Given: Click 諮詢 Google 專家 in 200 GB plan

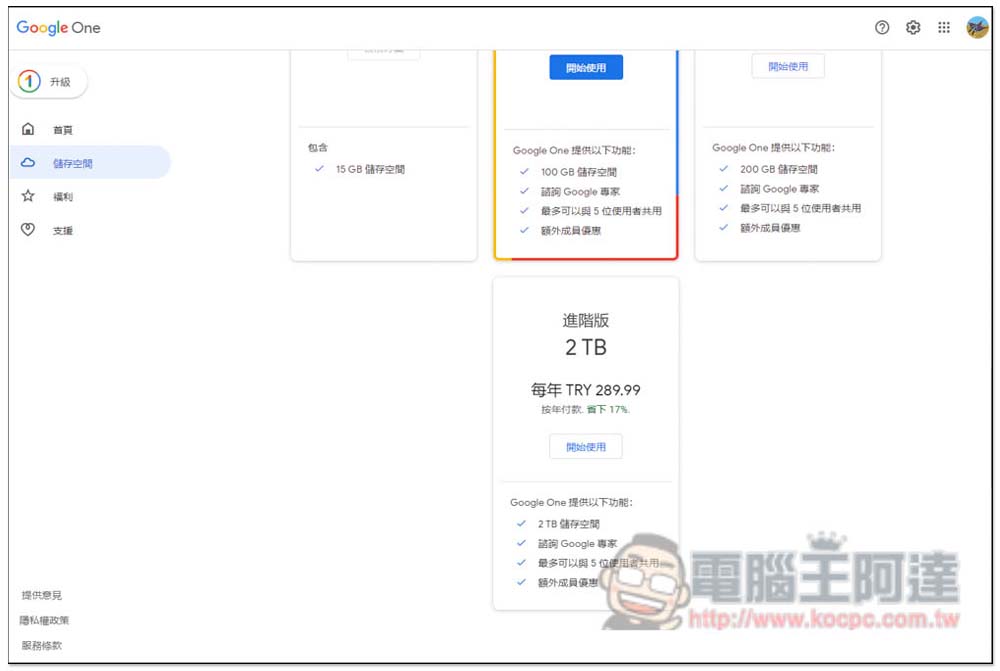Looking at the screenshot, I should point(779,189).
